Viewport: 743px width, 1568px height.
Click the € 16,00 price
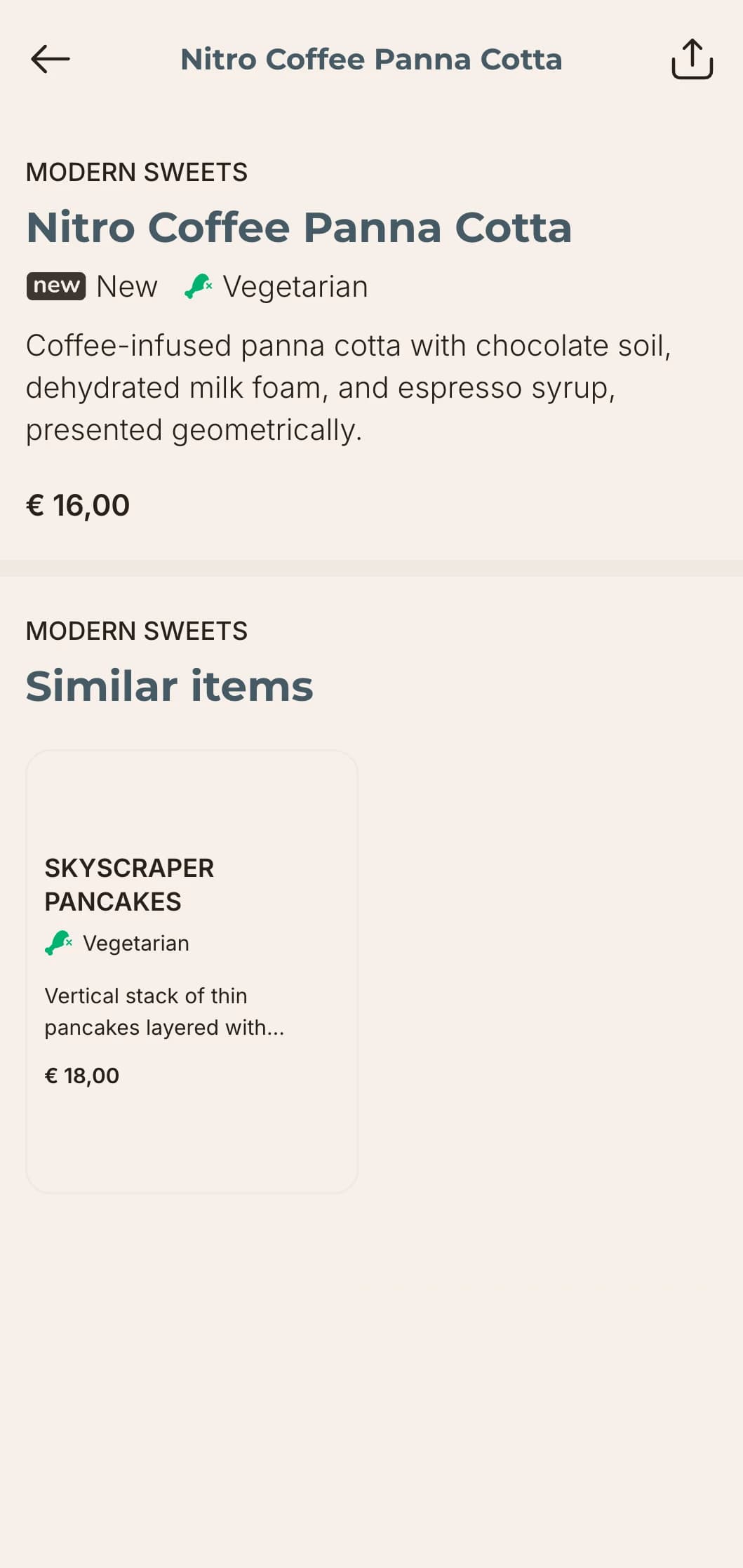pyautogui.click(x=78, y=505)
